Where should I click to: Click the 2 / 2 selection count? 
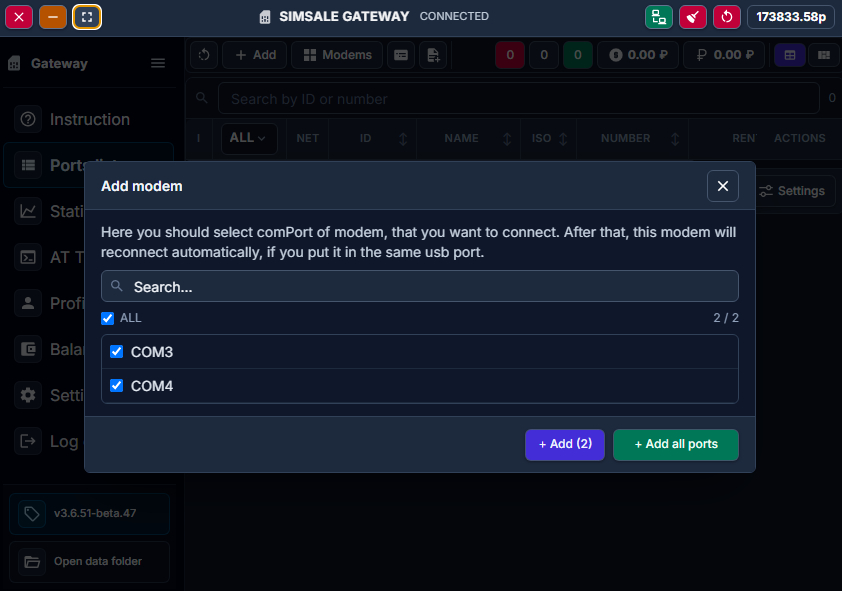pos(725,318)
